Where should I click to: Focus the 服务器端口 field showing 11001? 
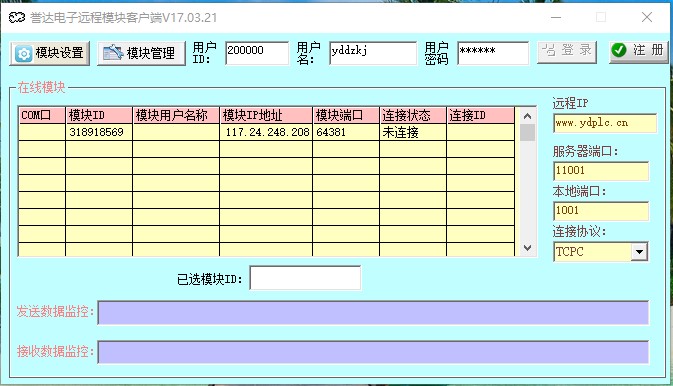601,171
